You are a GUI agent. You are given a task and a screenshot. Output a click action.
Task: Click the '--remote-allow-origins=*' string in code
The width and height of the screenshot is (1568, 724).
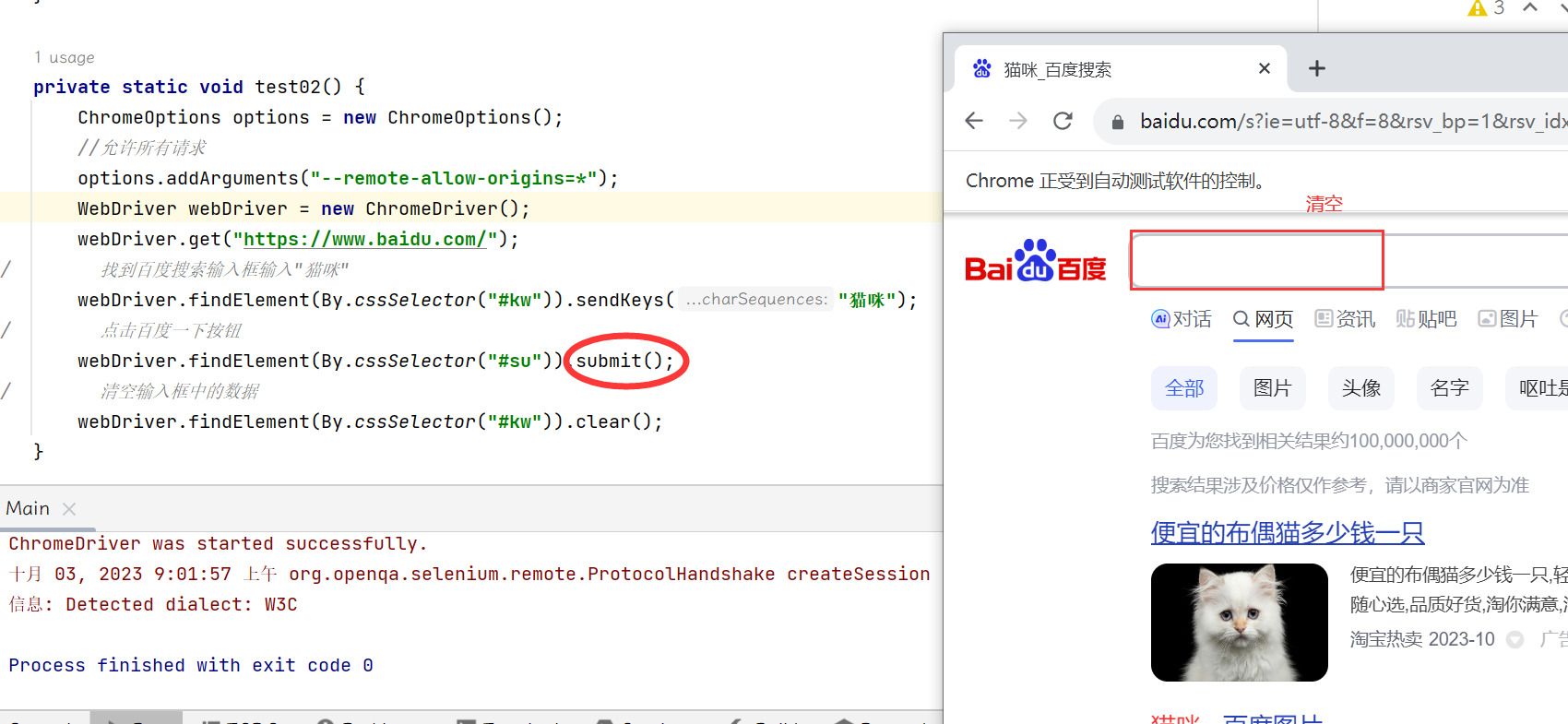point(454,178)
